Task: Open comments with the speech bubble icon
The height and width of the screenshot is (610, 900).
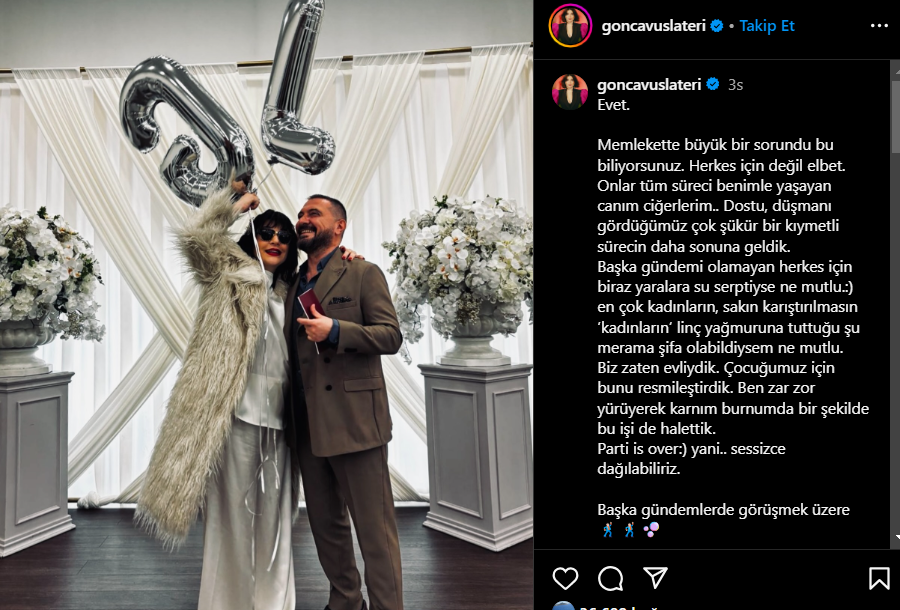Action: [610, 578]
